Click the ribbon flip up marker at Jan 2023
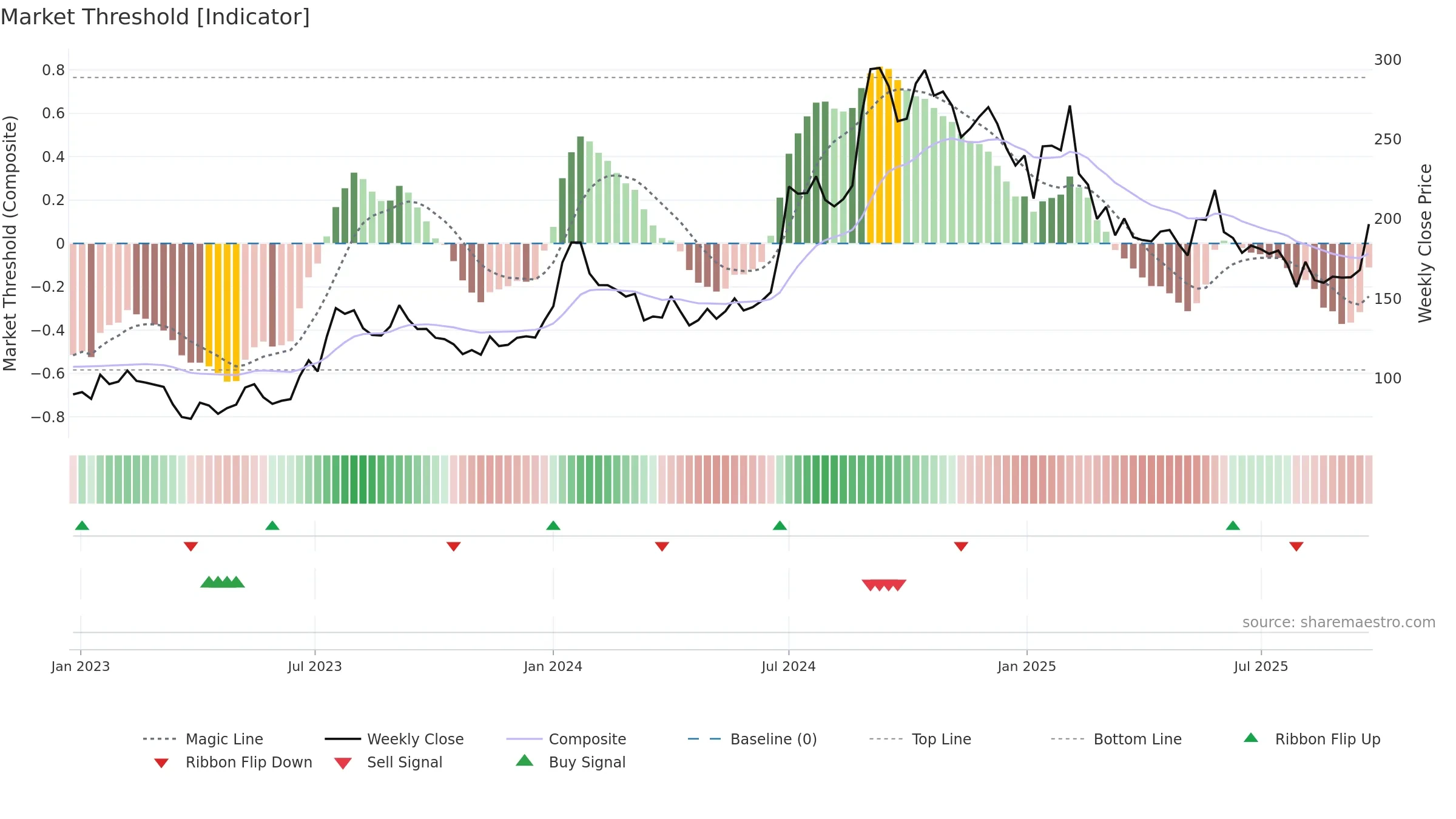 (x=83, y=525)
